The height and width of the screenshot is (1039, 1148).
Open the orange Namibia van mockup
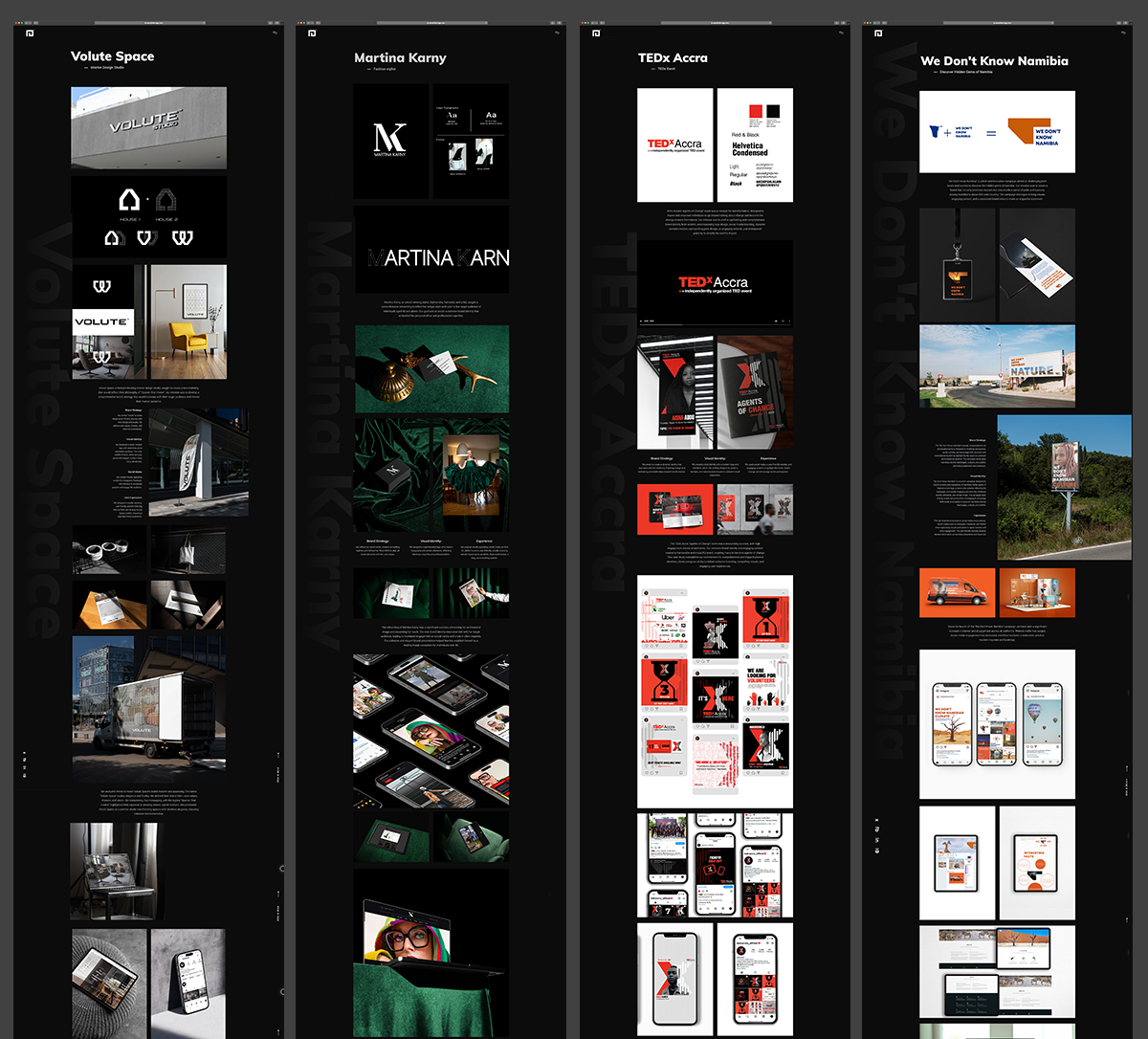(x=957, y=592)
